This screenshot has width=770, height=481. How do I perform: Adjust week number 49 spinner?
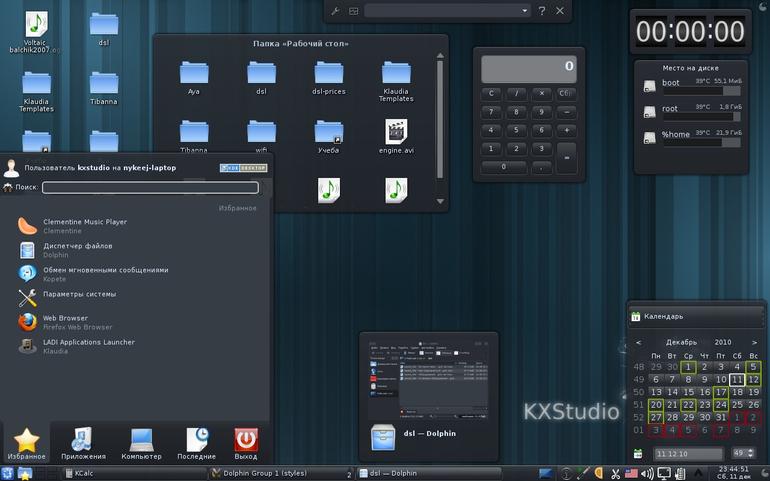coord(743,453)
